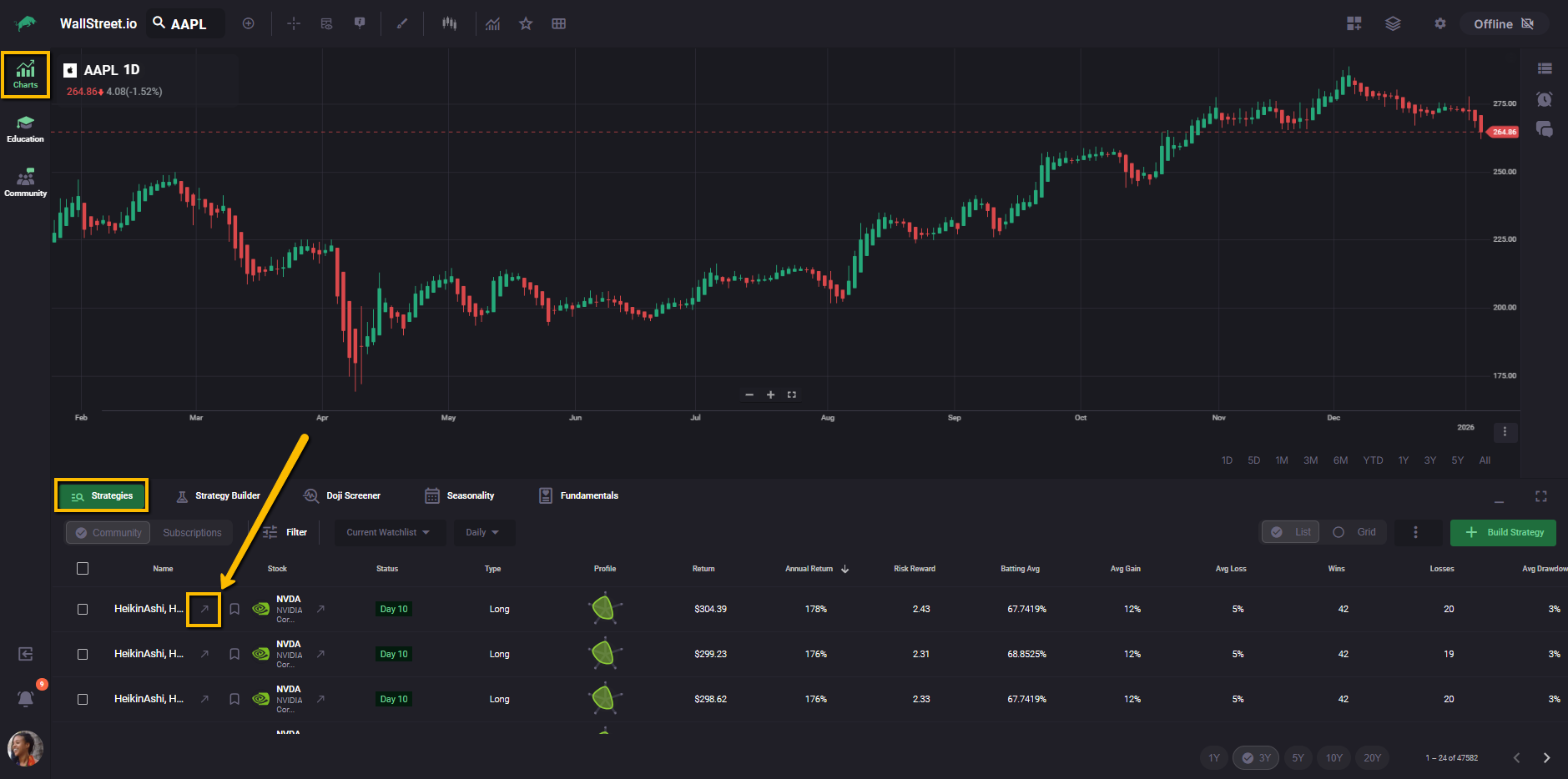Click the layers icon in top bar
Image resolution: width=1568 pixels, height=779 pixels.
(1393, 24)
